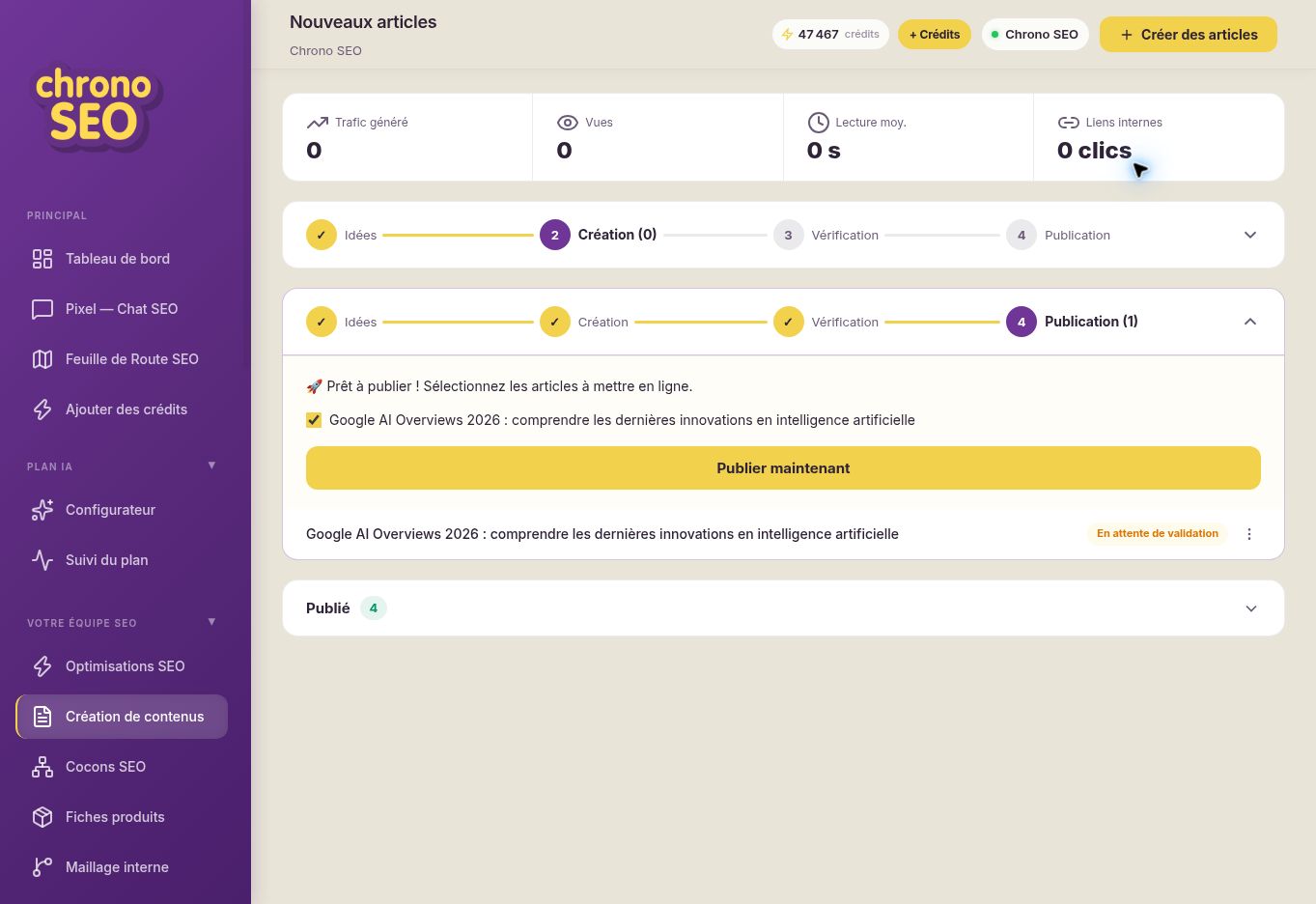Collapse the PLAN IA sidebar section
1316x904 pixels.
(x=211, y=466)
